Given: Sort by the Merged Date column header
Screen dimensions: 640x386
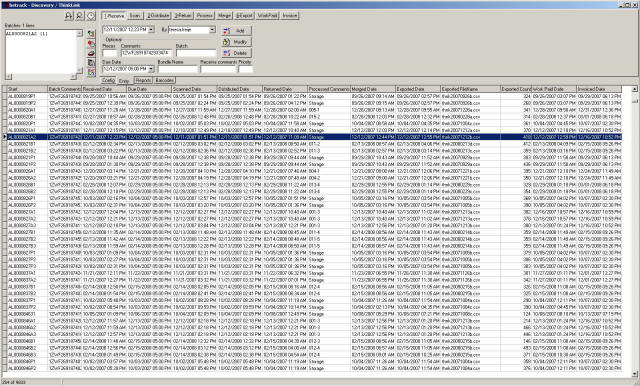Looking at the screenshot, I should (373, 89).
